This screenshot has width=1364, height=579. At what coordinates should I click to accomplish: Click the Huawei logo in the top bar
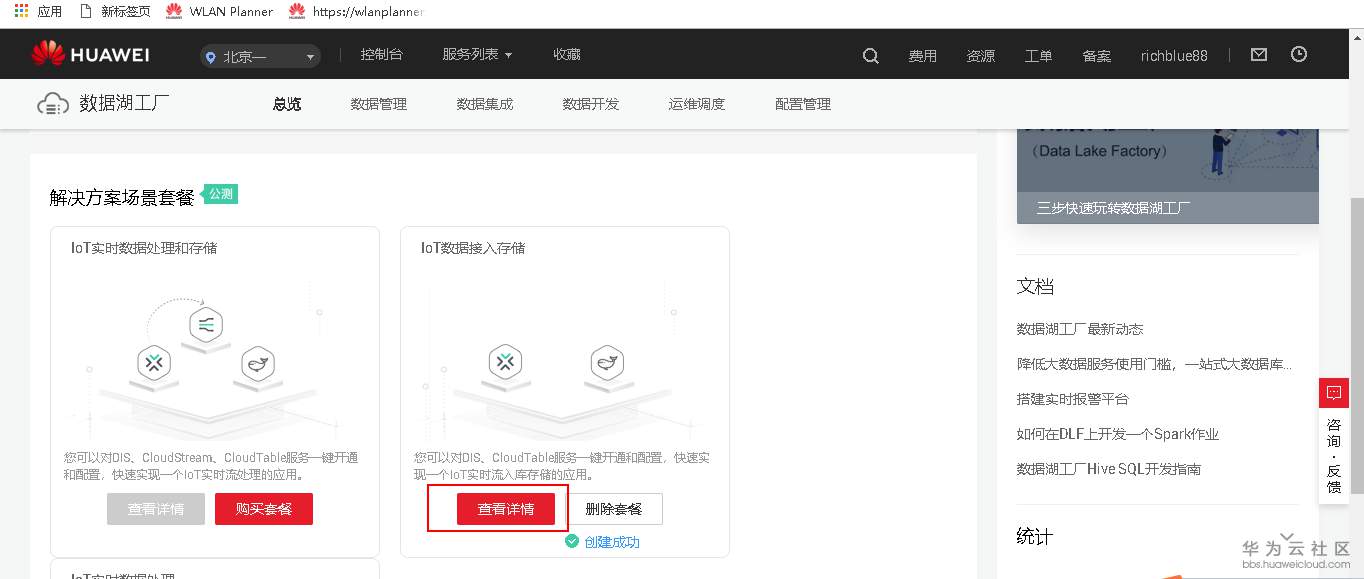(90, 53)
